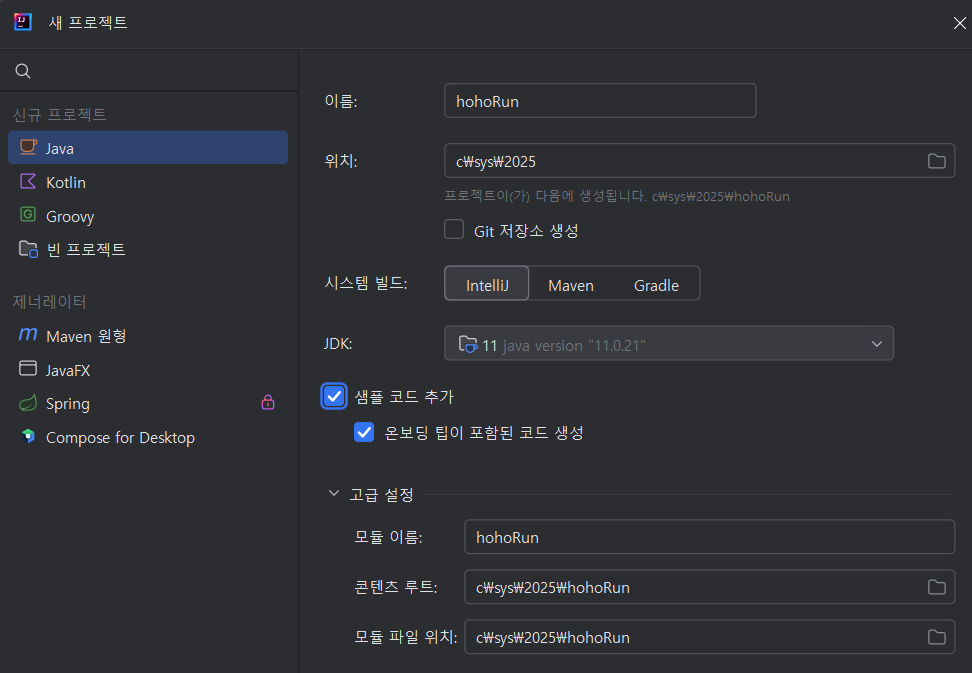Screen dimensions: 972x673
Task: Click the JDK folder icon in dropdown
Action: (x=467, y=344)
